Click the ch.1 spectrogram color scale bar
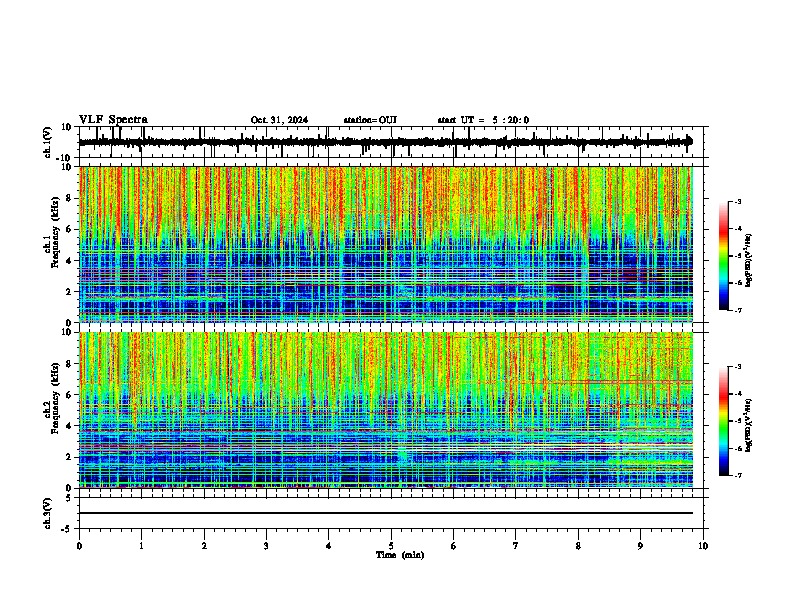 point(724,256)
